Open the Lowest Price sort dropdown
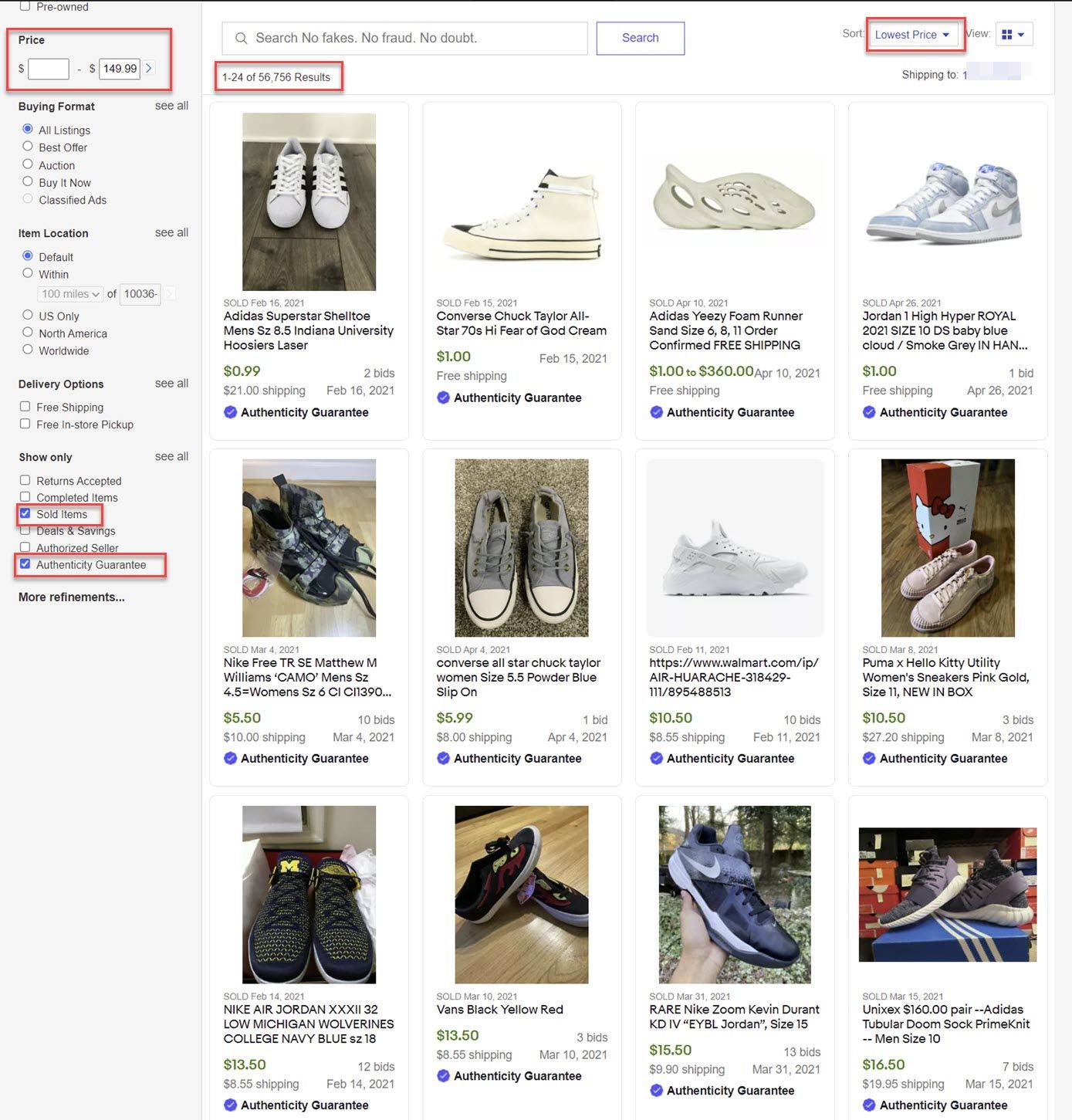The width and height of the screenshot is (1072, 1120). [912, 35]
